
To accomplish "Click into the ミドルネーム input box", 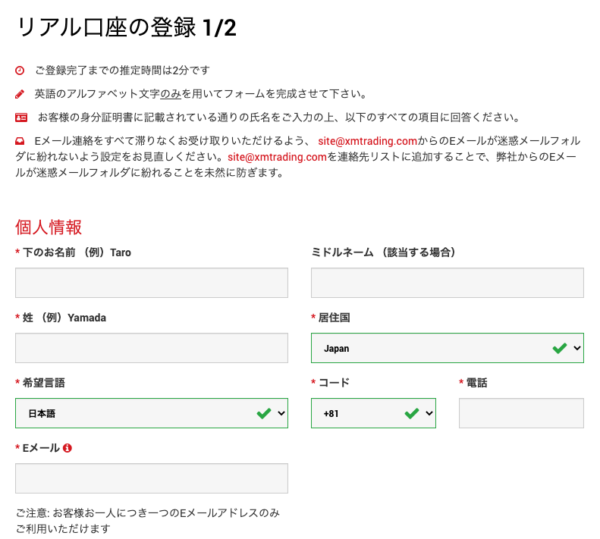I will click(x=447, y=283).
